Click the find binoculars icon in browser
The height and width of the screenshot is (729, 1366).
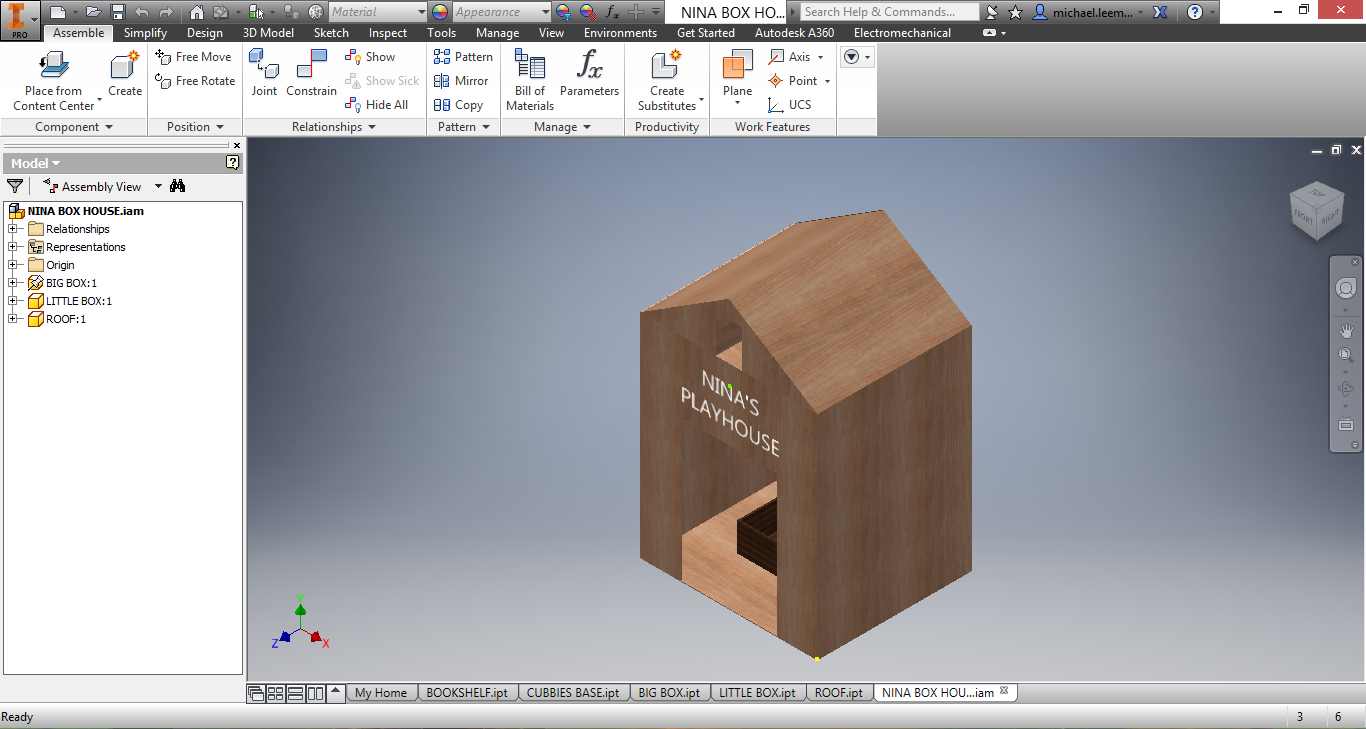tap(178, 186)
